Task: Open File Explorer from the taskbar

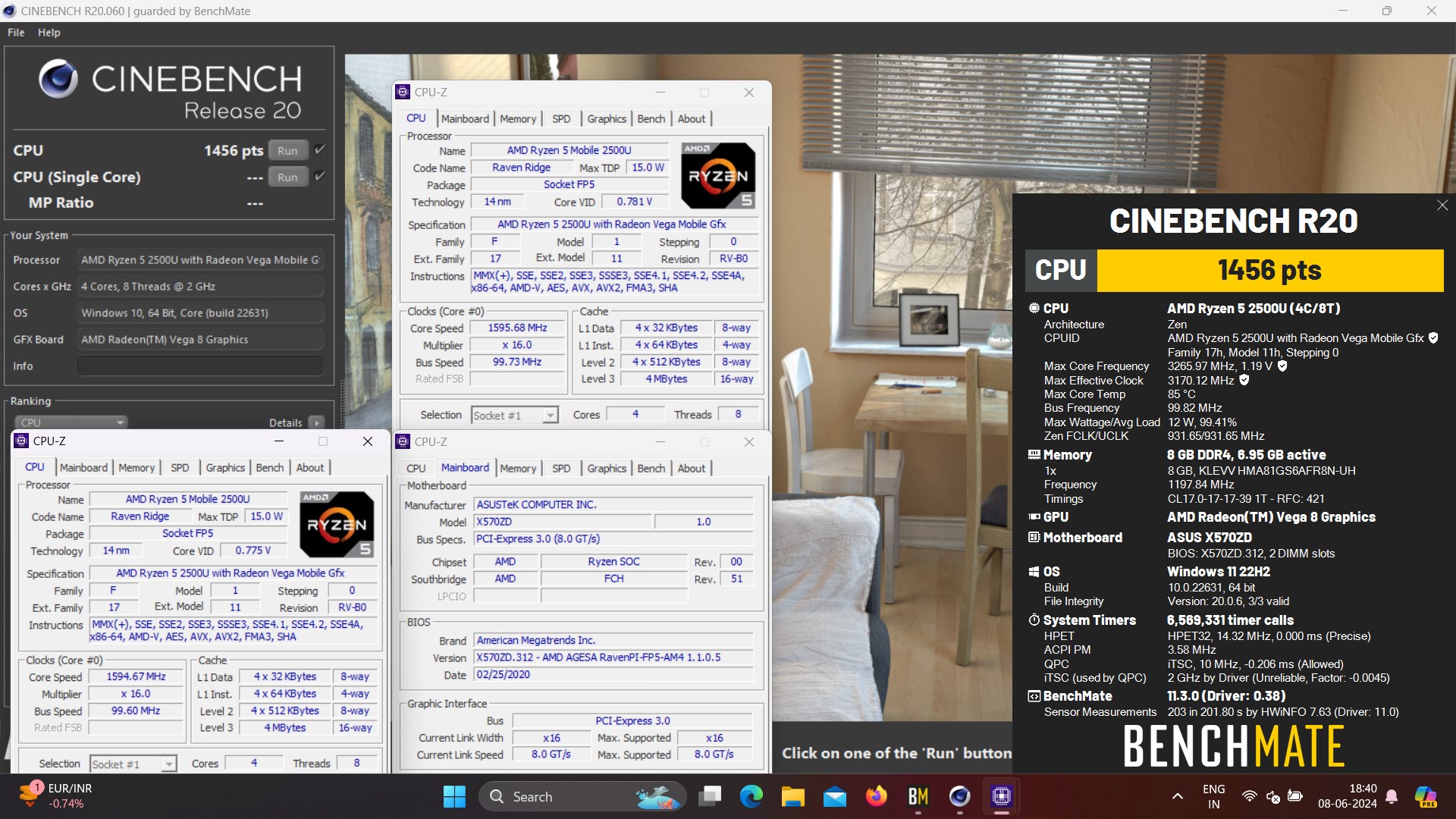Action: click(x=793, y=796)
